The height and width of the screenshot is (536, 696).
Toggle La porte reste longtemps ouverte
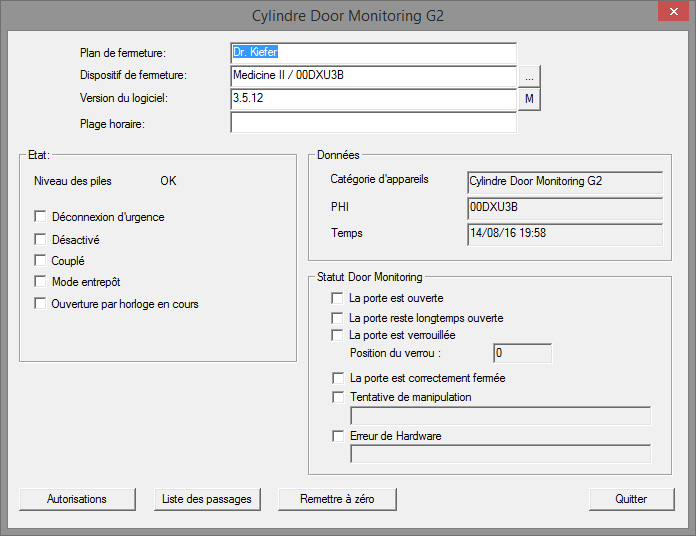coord(337,318)
